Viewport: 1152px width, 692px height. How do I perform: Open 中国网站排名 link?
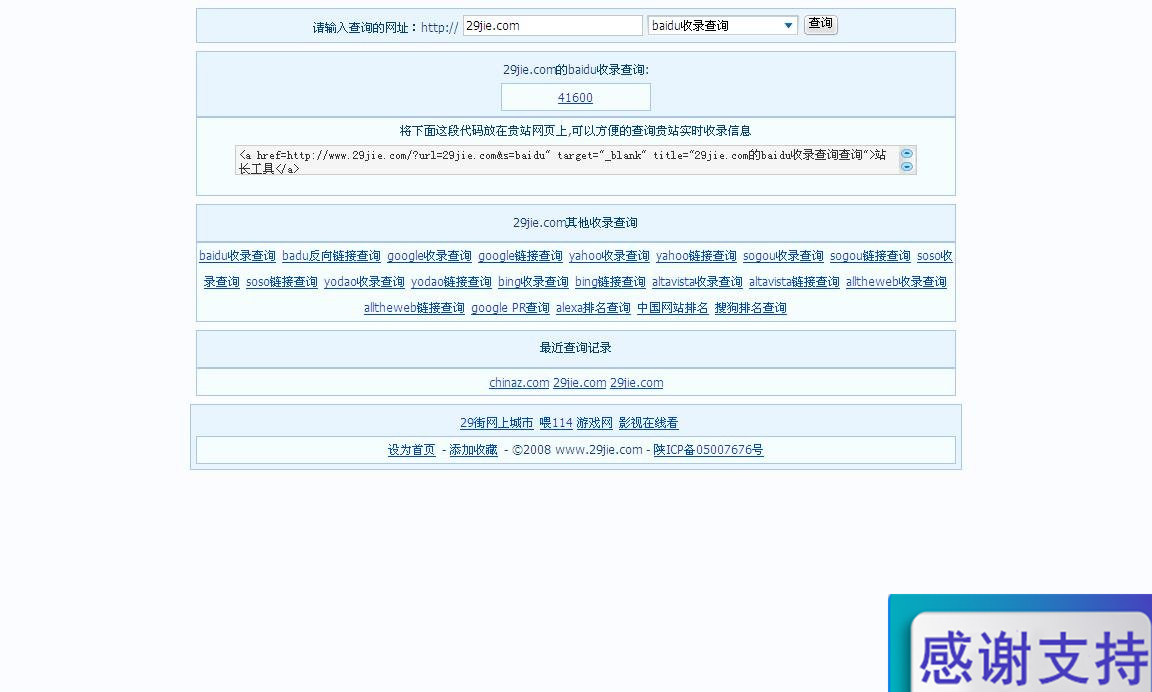[672, 308]
